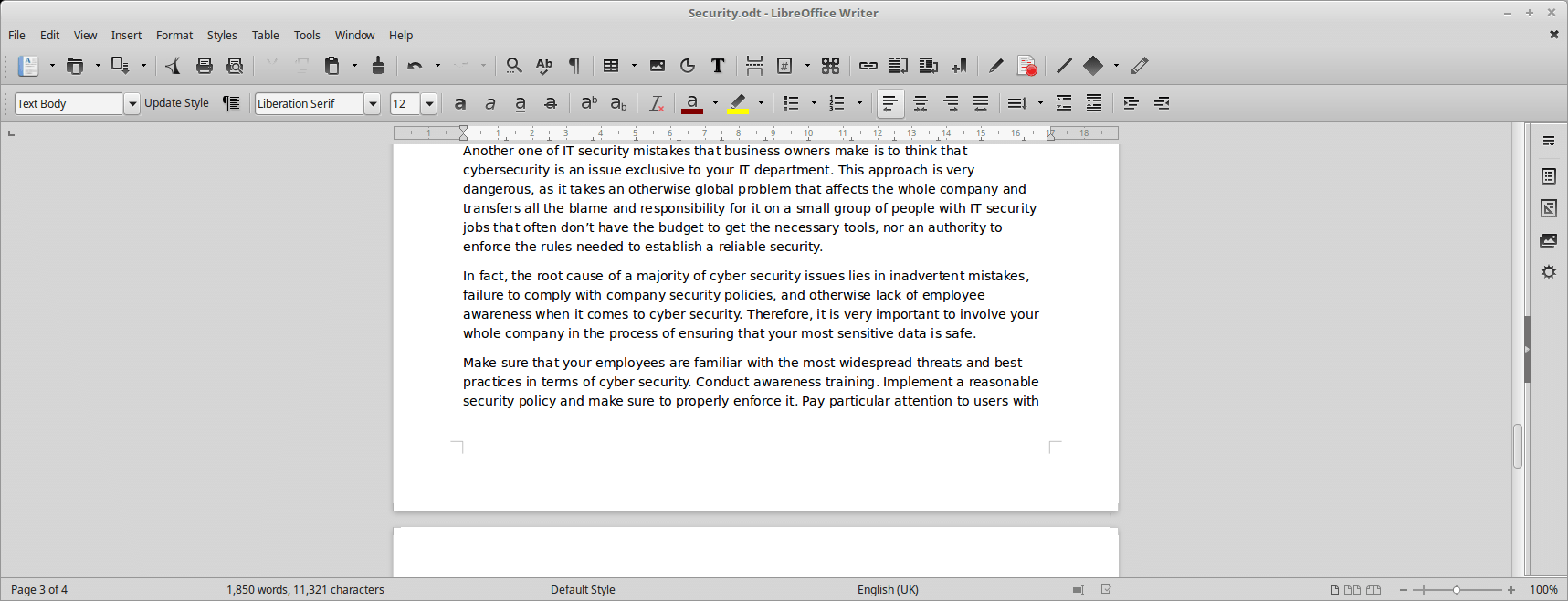This screenshot has width=1568, height=601.
Task: Click the Print icon
Action: [x=205, y=66]
